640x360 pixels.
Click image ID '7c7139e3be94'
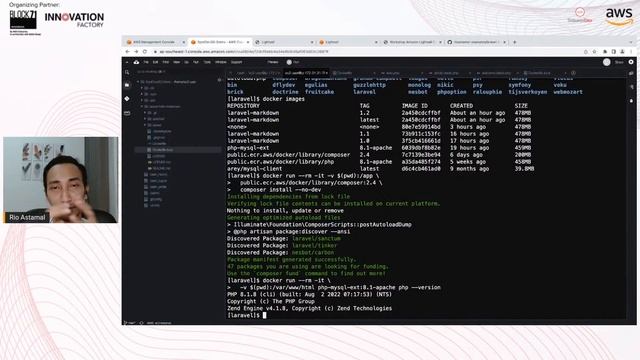click(421, 155)
